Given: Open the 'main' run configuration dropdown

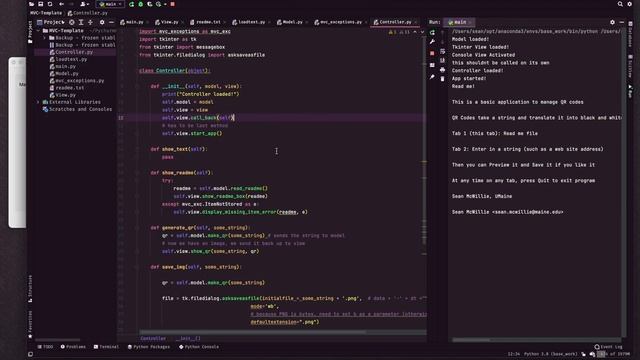Looking at the screenshot, I should [111, 4].
